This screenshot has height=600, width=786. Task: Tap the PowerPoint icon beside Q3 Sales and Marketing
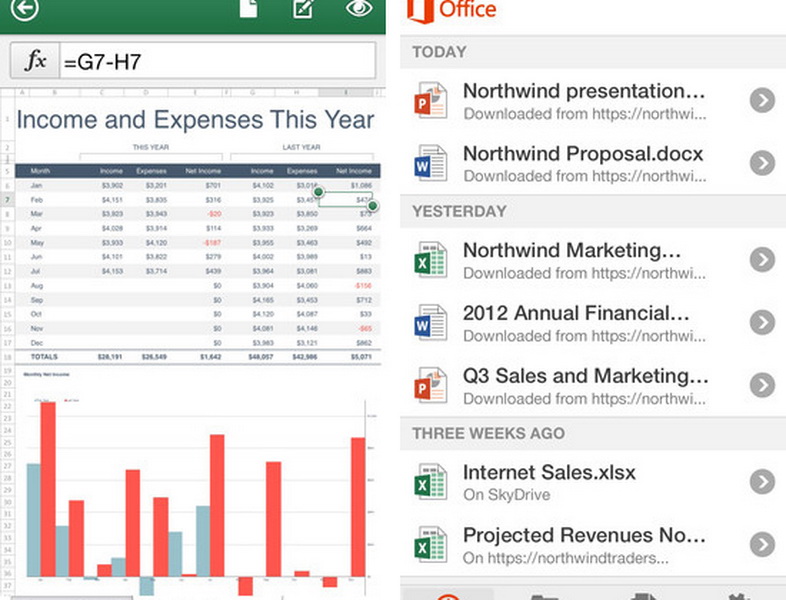pos(430,385)
